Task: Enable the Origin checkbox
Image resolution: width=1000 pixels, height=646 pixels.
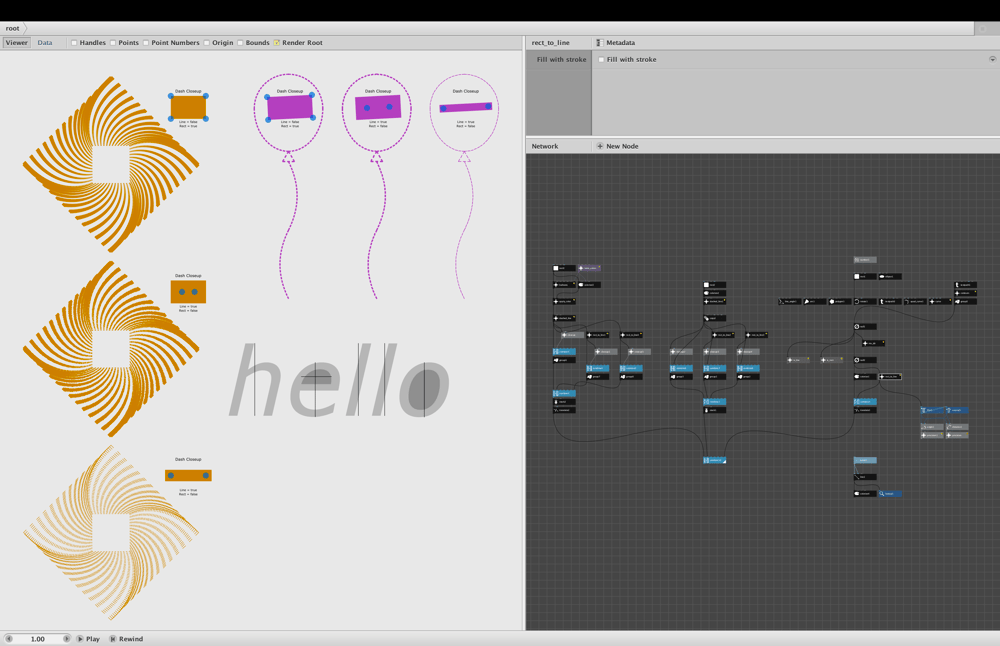Action: [207, 43]
